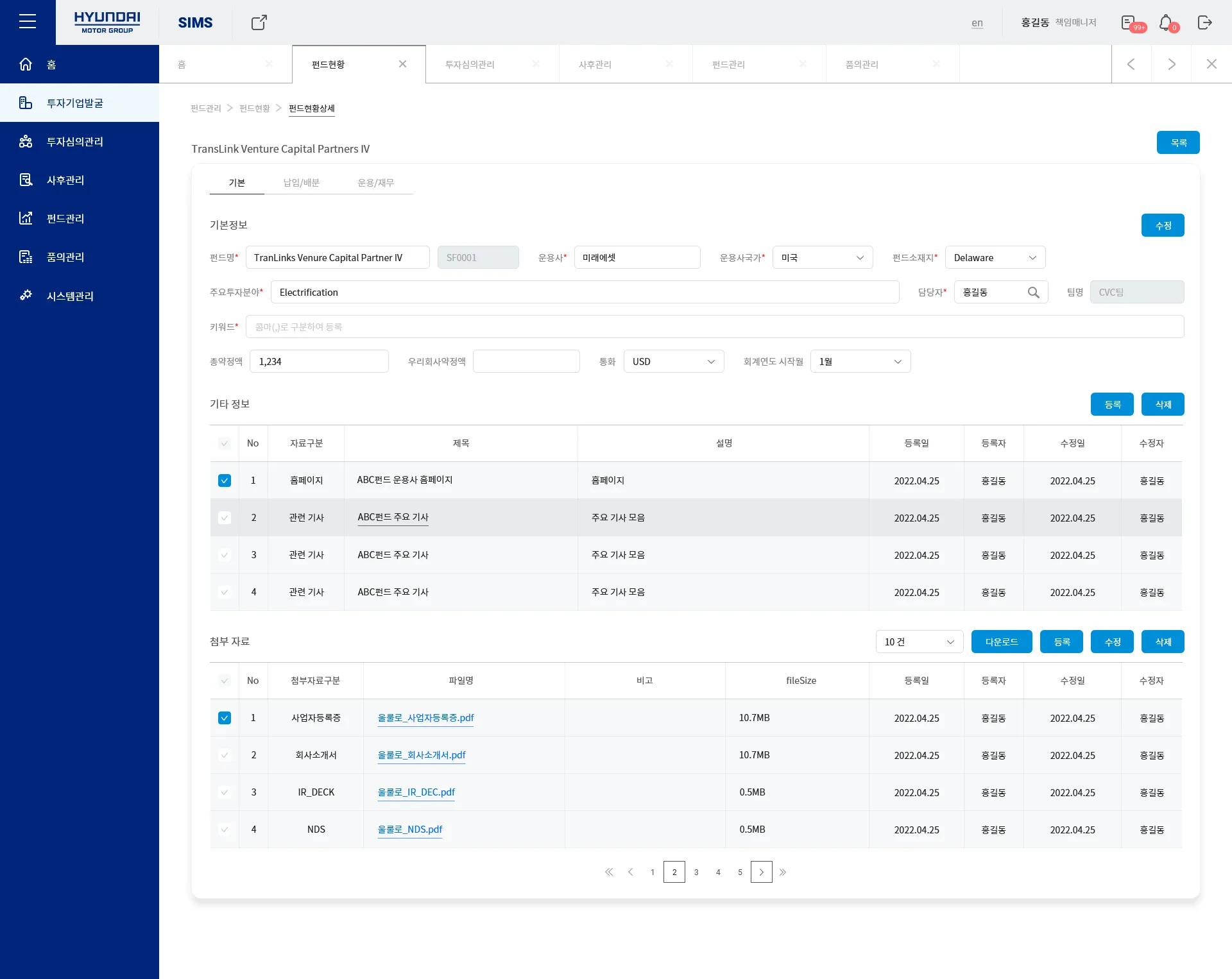Check the IR_DECK row checkbox
The height and width of the screenshot is (979, 1232).
(x=225, y=792)
